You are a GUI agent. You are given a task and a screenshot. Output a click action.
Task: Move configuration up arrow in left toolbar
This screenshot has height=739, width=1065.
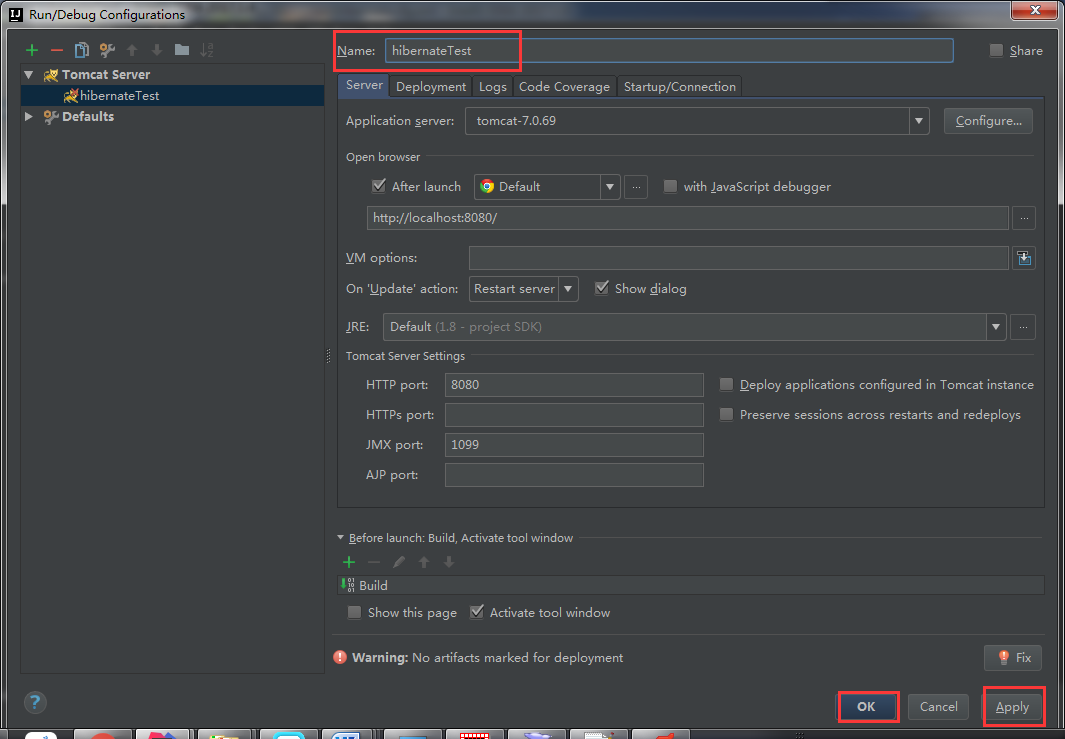point(132,50)
